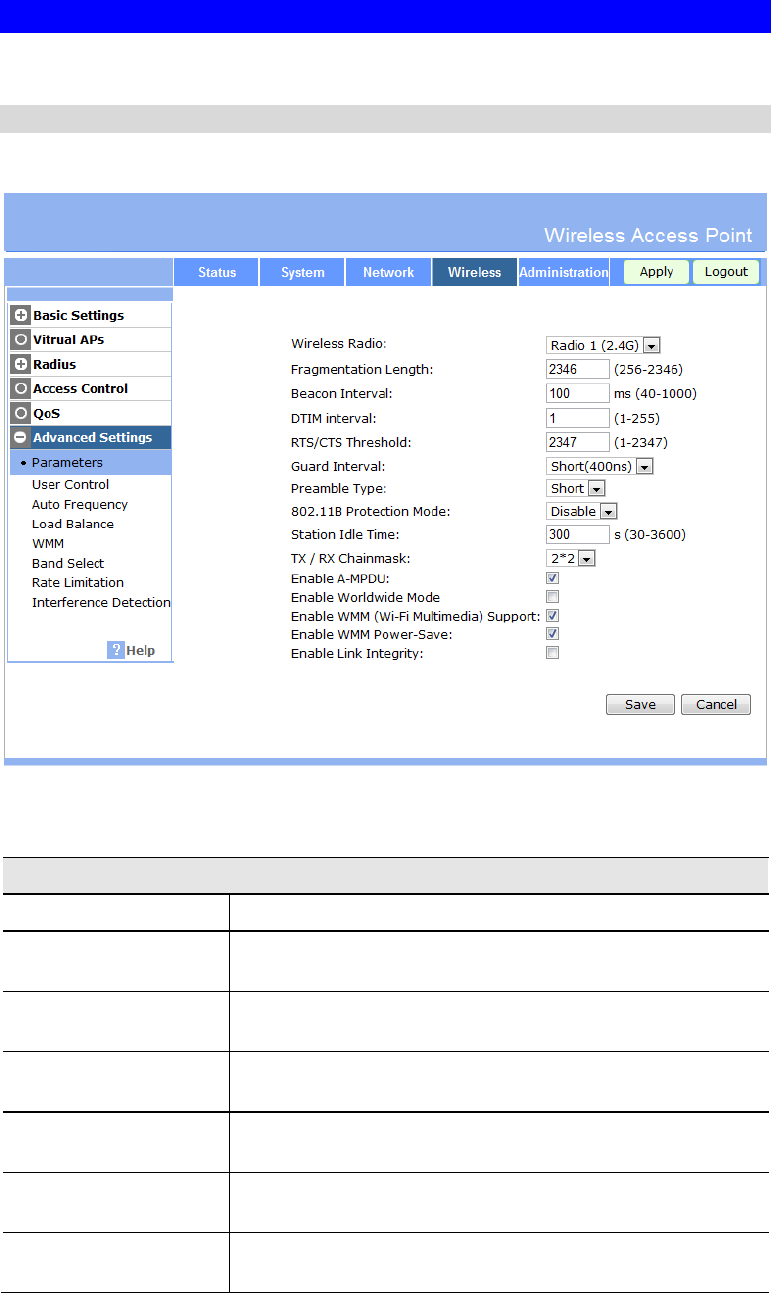The width and height of the screenshot is (771, 1293).
Task: Open Rate Limitation submenu item
Action: coord(78,582)
